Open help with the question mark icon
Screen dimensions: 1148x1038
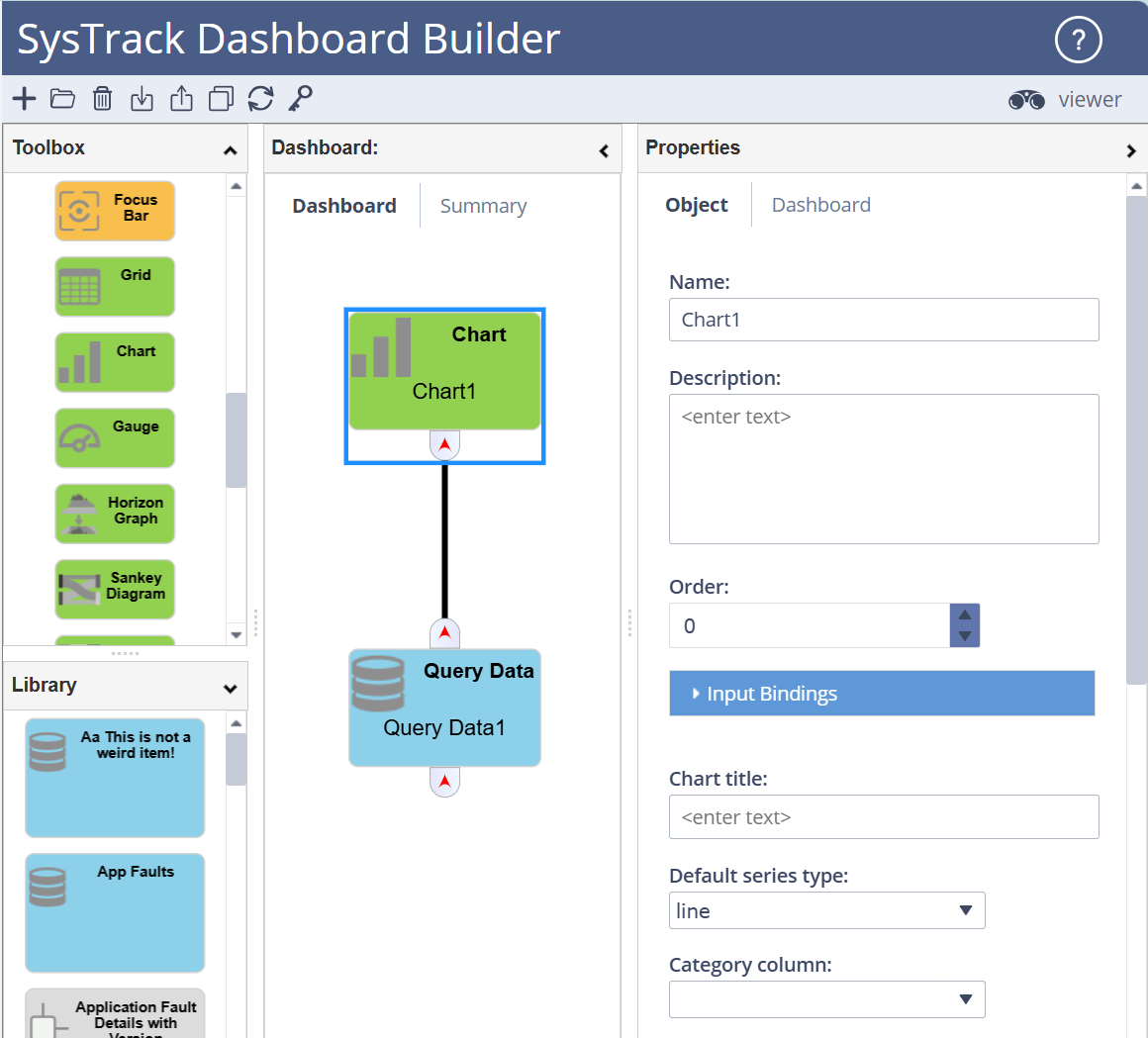(1078, 41)
